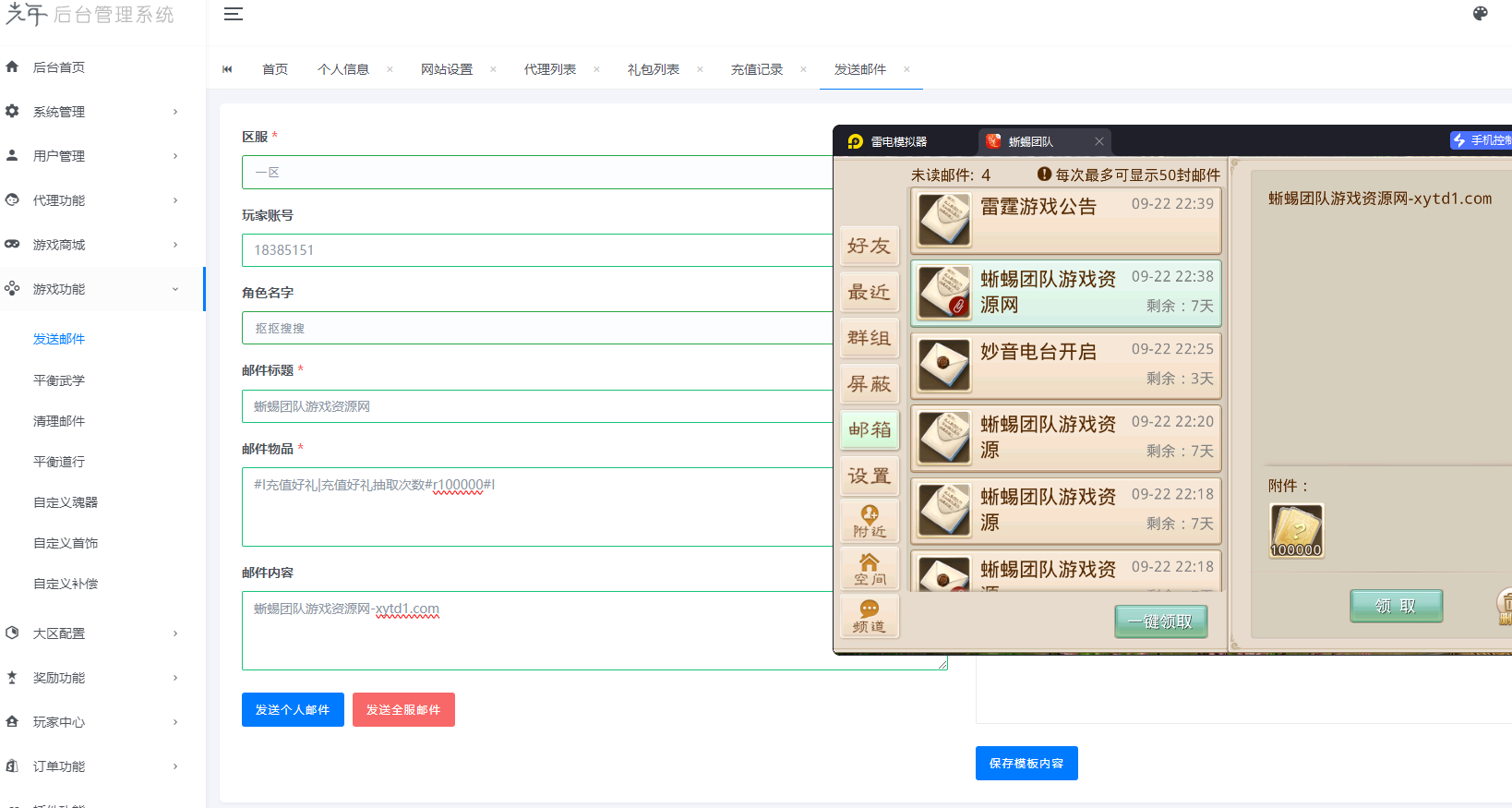This screenshot has width=1512, height=808.
Task: Click 保存模板内容 button
Action: (x=1026, y=763)
